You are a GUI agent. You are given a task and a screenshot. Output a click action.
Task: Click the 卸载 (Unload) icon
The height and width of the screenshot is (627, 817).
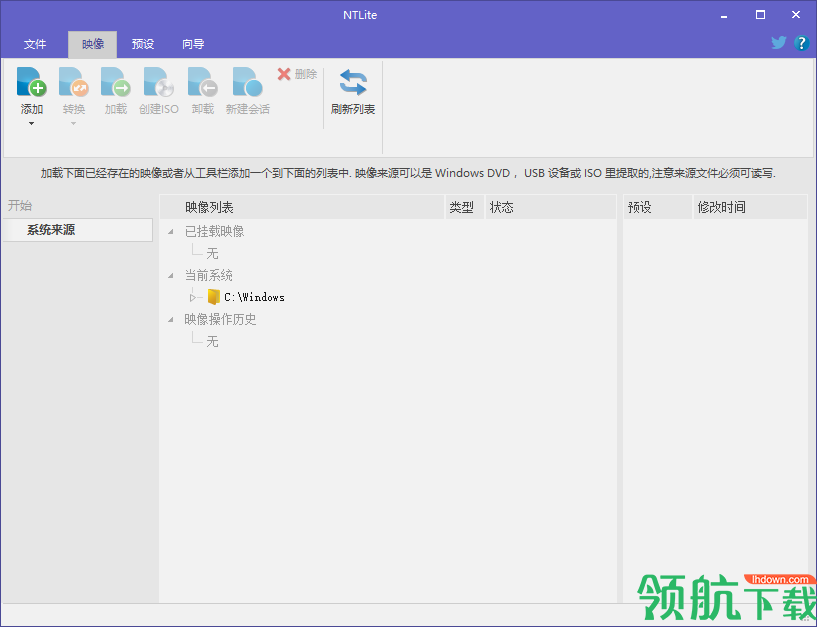point(203,82)
